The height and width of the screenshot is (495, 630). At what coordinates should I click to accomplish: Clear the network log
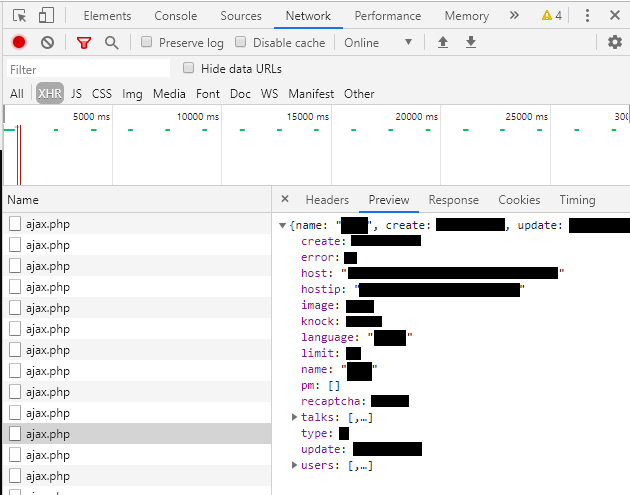(47, 42)
